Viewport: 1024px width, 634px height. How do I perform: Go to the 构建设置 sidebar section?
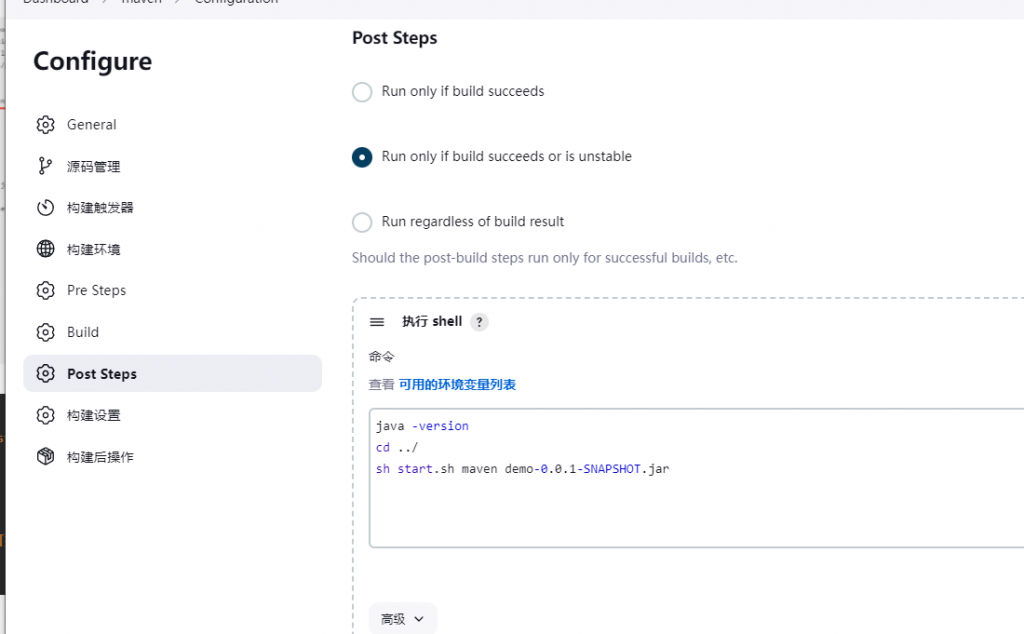[x=93, y=415]
